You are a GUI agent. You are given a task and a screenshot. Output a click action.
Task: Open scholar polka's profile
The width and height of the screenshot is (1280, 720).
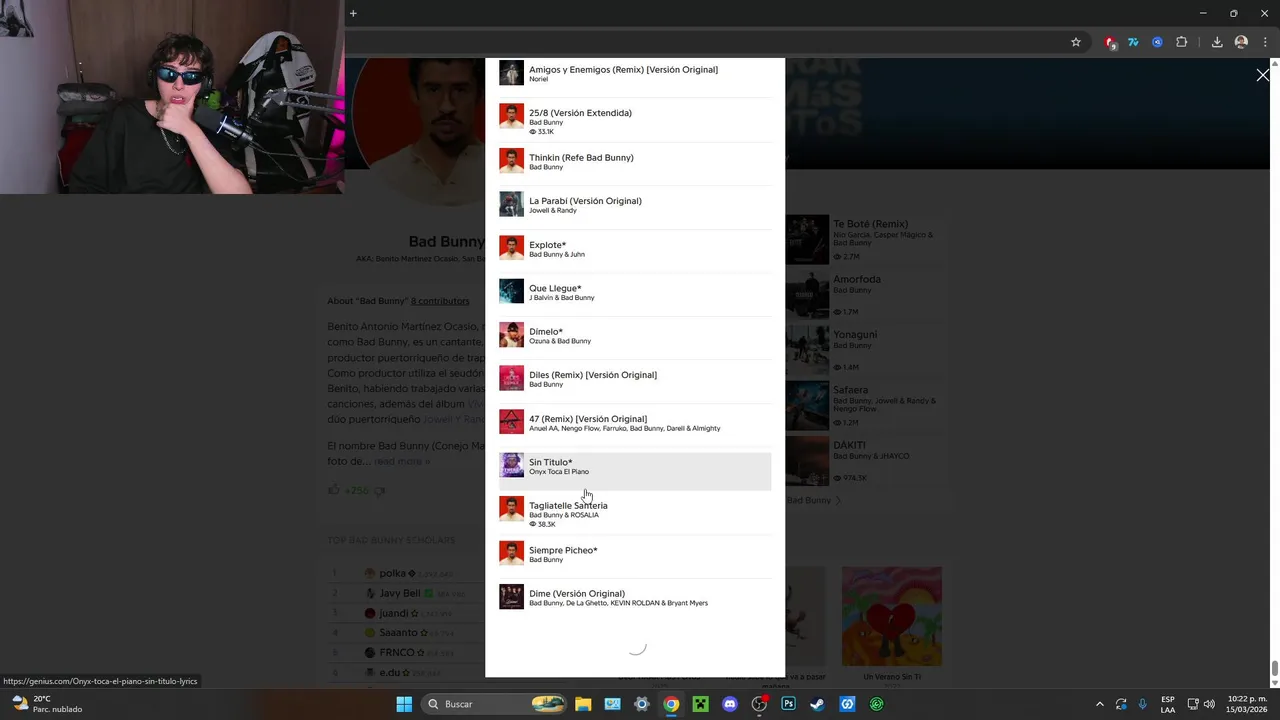392,573
